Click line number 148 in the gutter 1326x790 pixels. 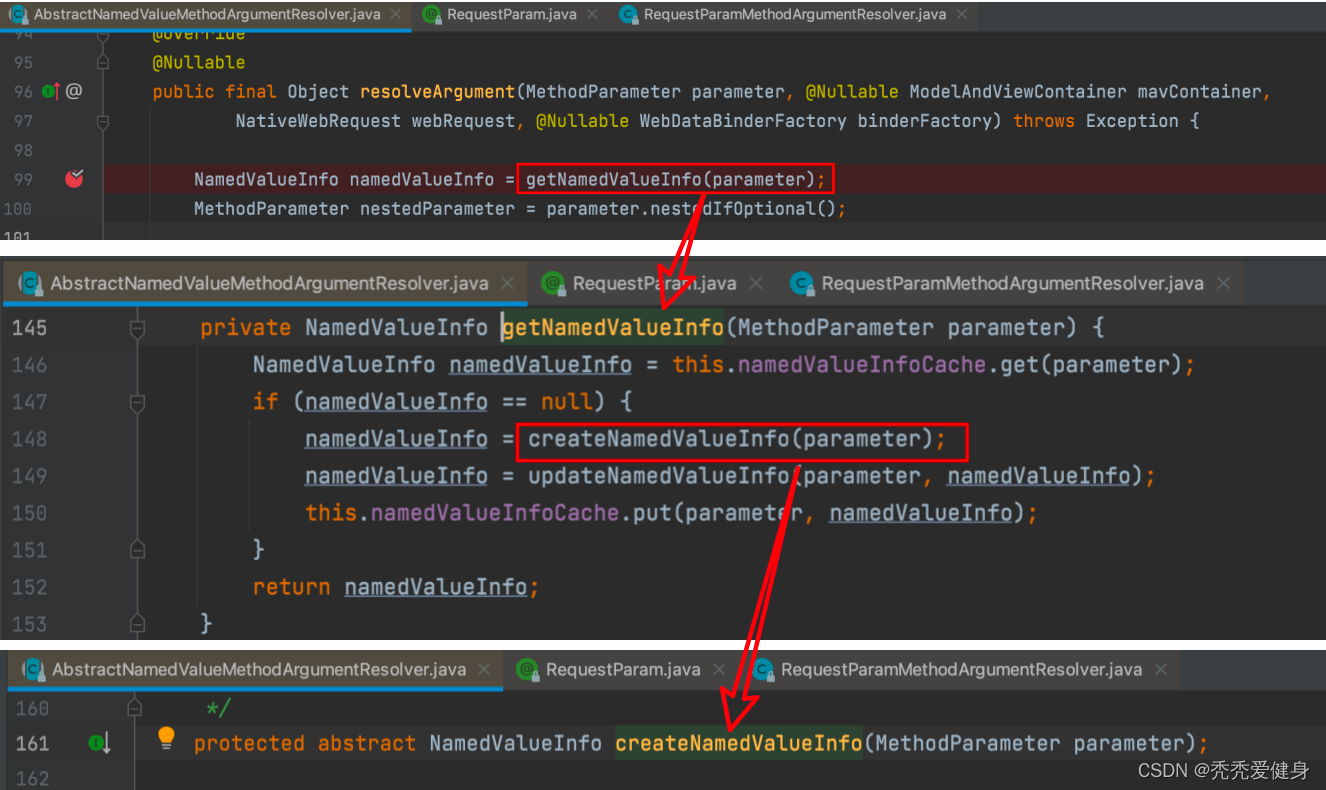(29, 439)
